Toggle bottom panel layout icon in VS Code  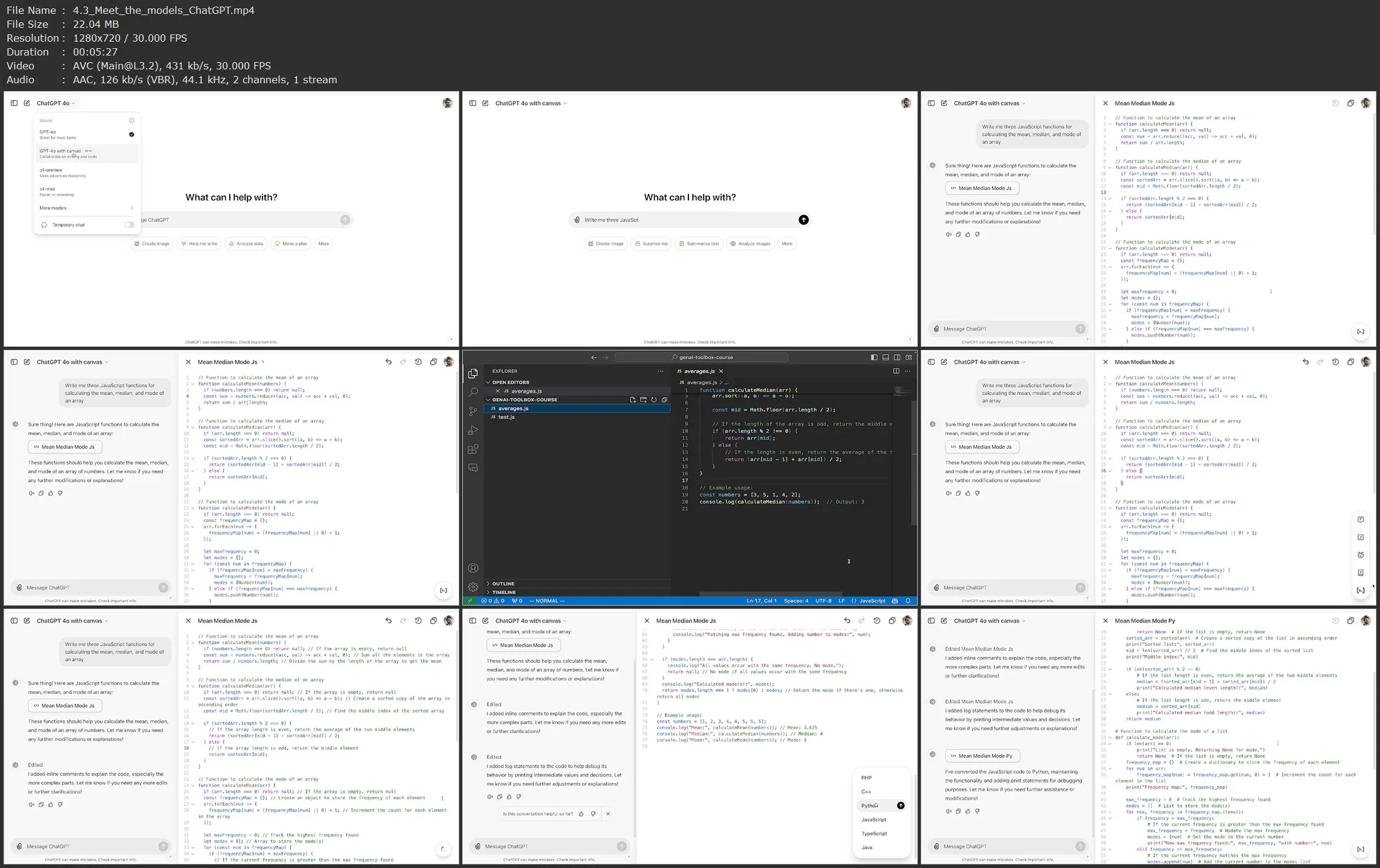click(x=885, y=358)
